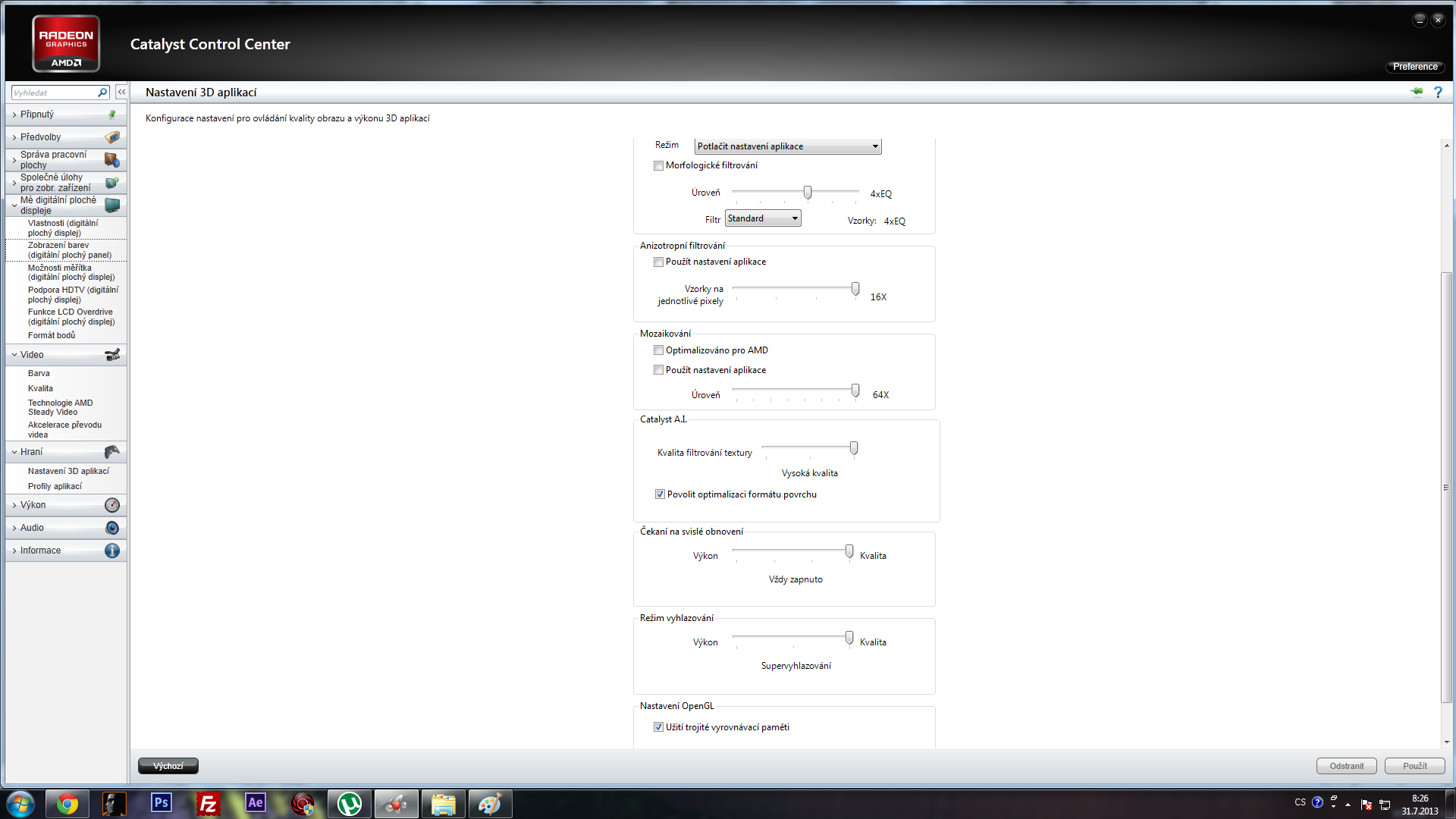Screen dimensions: 1456x819
Task: Open Windows Explorer folder in taskbar
Action: (444, 804)
